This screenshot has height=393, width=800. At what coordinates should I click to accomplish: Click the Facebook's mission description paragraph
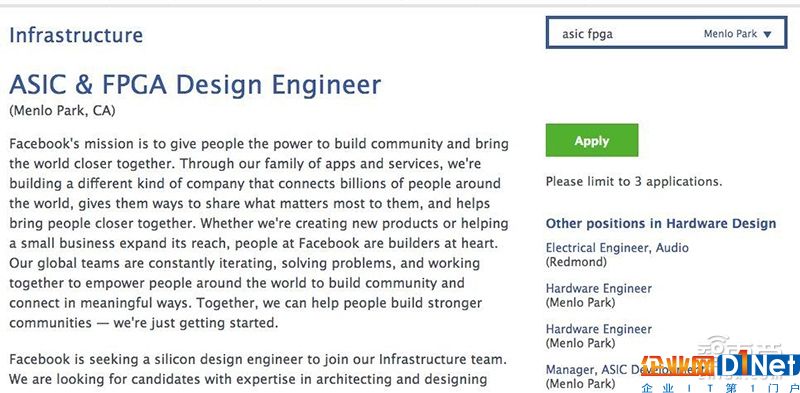pos(259,233)
